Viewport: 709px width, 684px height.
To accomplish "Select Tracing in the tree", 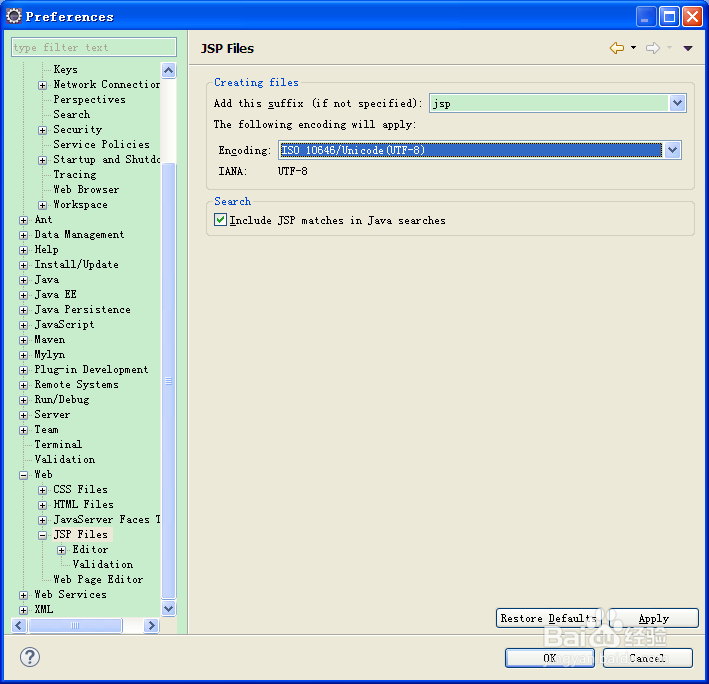I will [75, 175].
